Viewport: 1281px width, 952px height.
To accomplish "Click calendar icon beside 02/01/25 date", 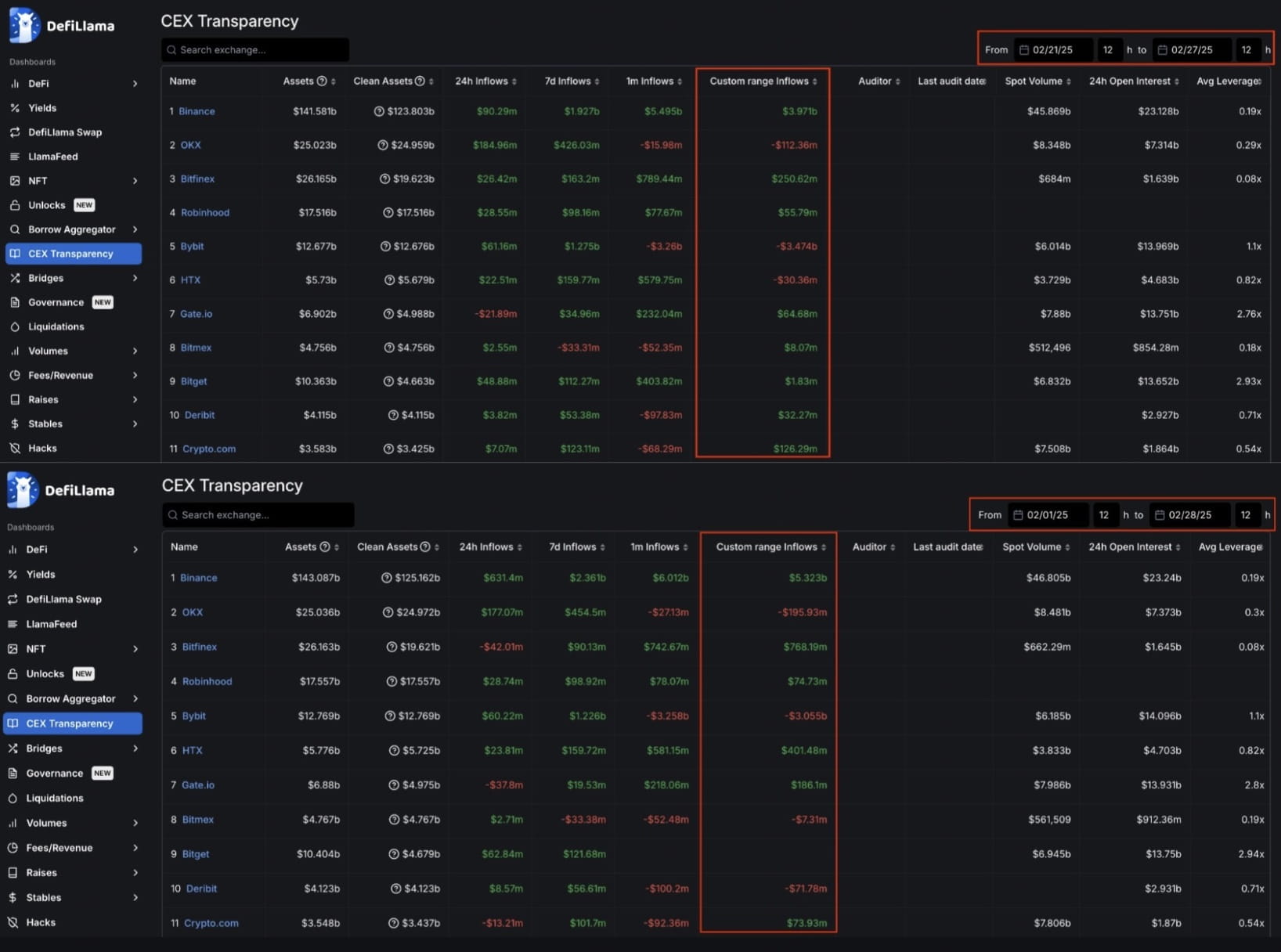I will pos(1018,515).
